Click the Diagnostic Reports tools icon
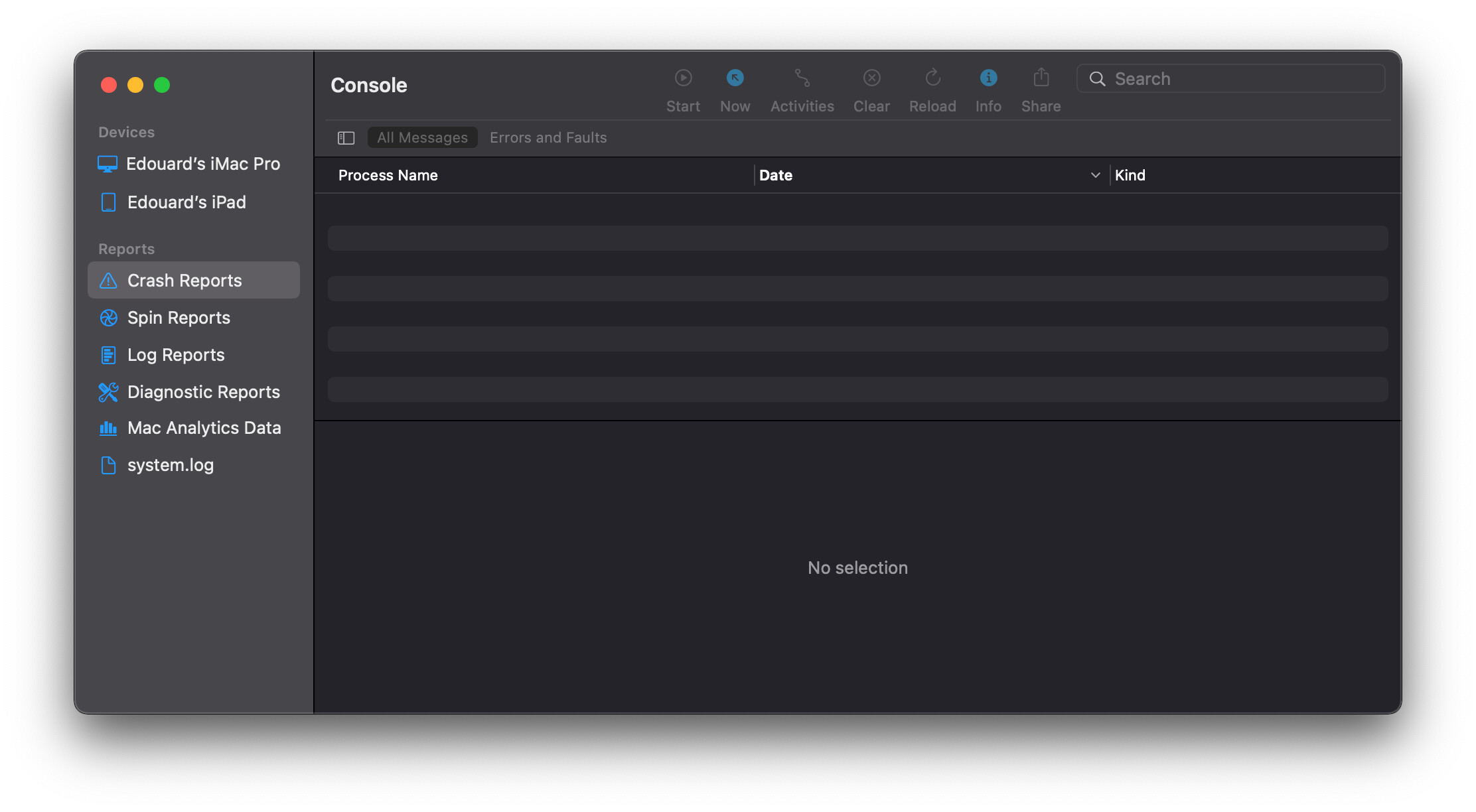Viewport: 1476px width, 812px height. (108, 392)
